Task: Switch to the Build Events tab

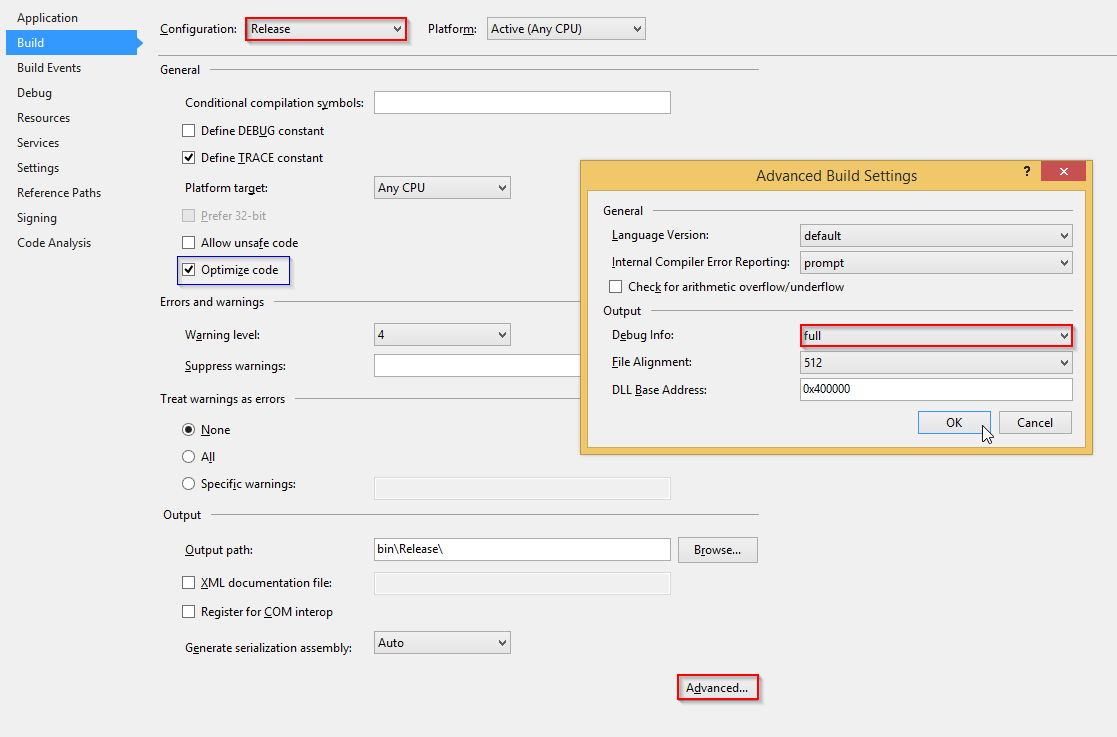Action: 48,68
